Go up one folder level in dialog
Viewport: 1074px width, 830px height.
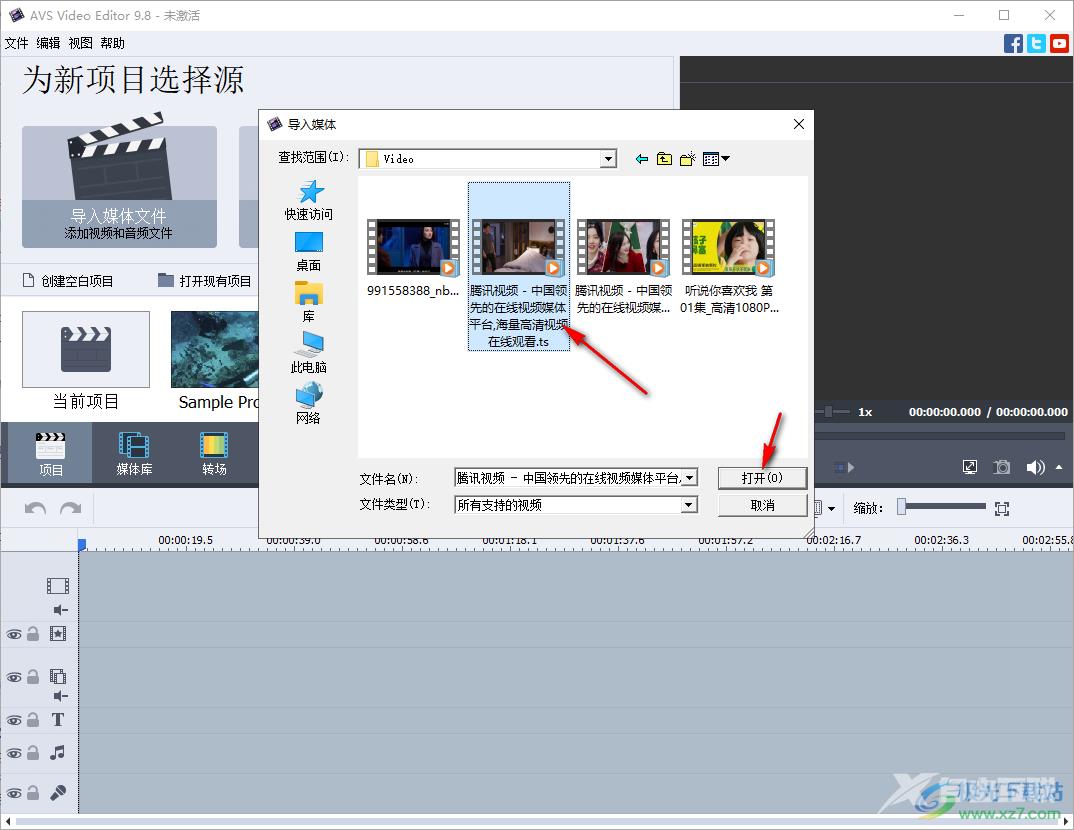click(664, 159)
